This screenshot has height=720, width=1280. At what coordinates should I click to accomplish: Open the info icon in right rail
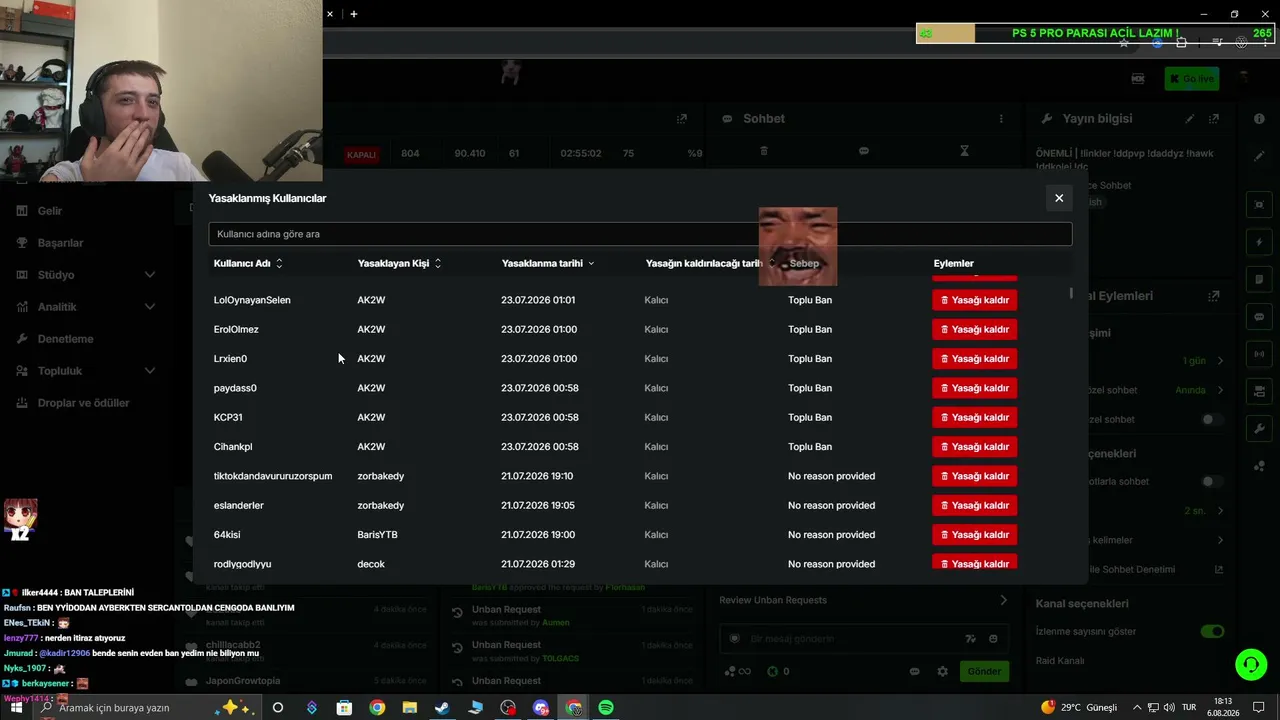pos(1259,118)
